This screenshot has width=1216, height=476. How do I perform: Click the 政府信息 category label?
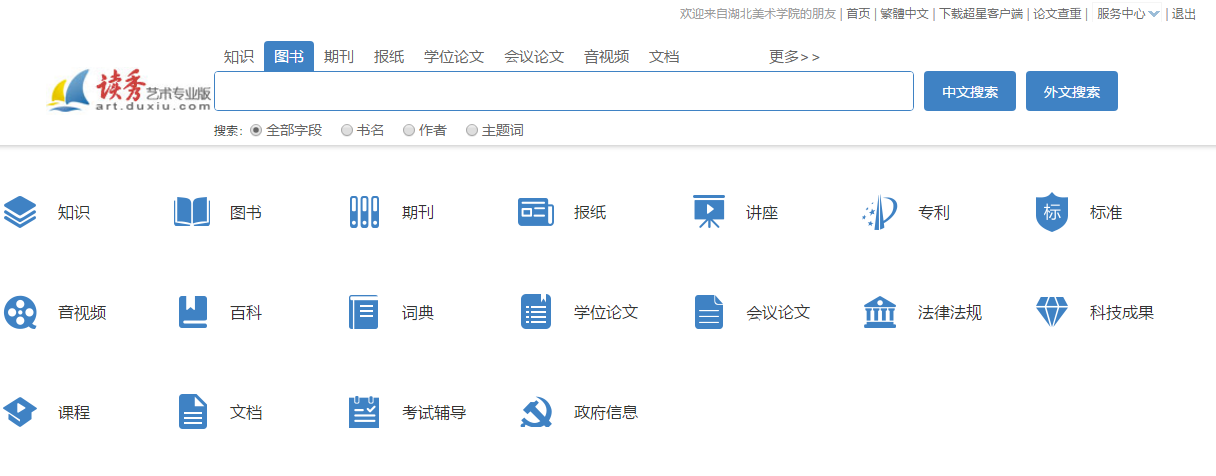coord(606,412)
